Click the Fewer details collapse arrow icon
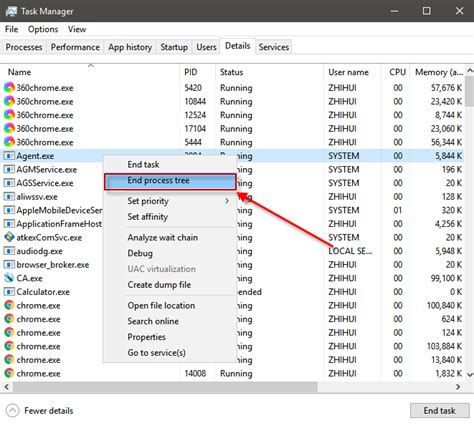This screenshot has height=428, width=474. point(13,411)
